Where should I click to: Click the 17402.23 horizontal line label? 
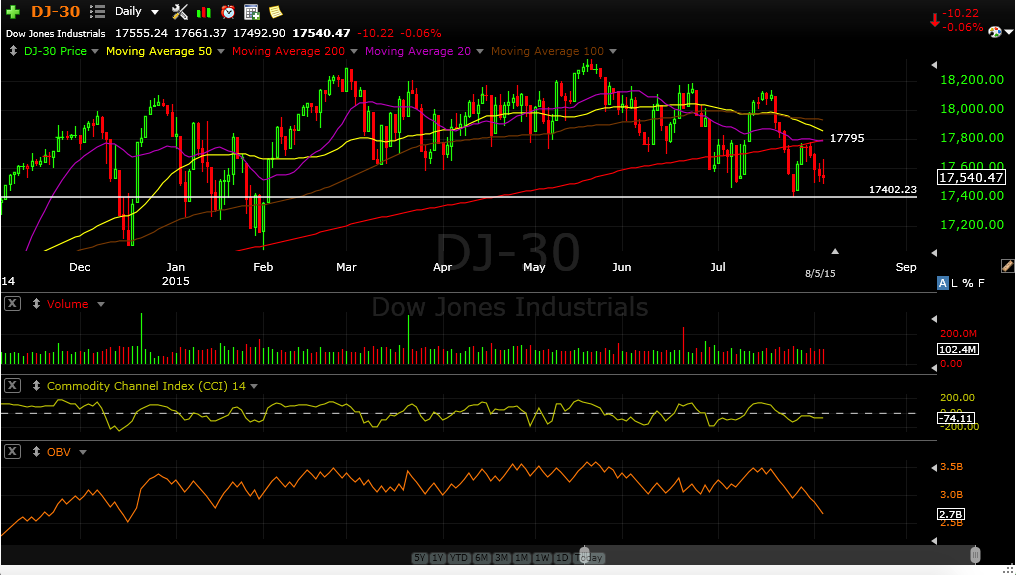pyautogui.click(x=893, y=189)
